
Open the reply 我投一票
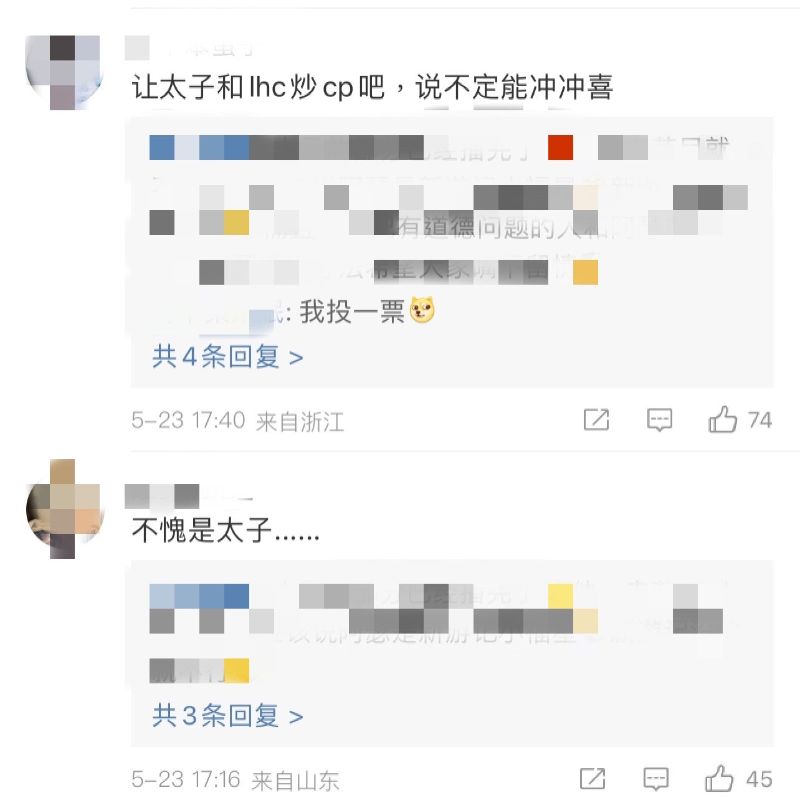352,312
